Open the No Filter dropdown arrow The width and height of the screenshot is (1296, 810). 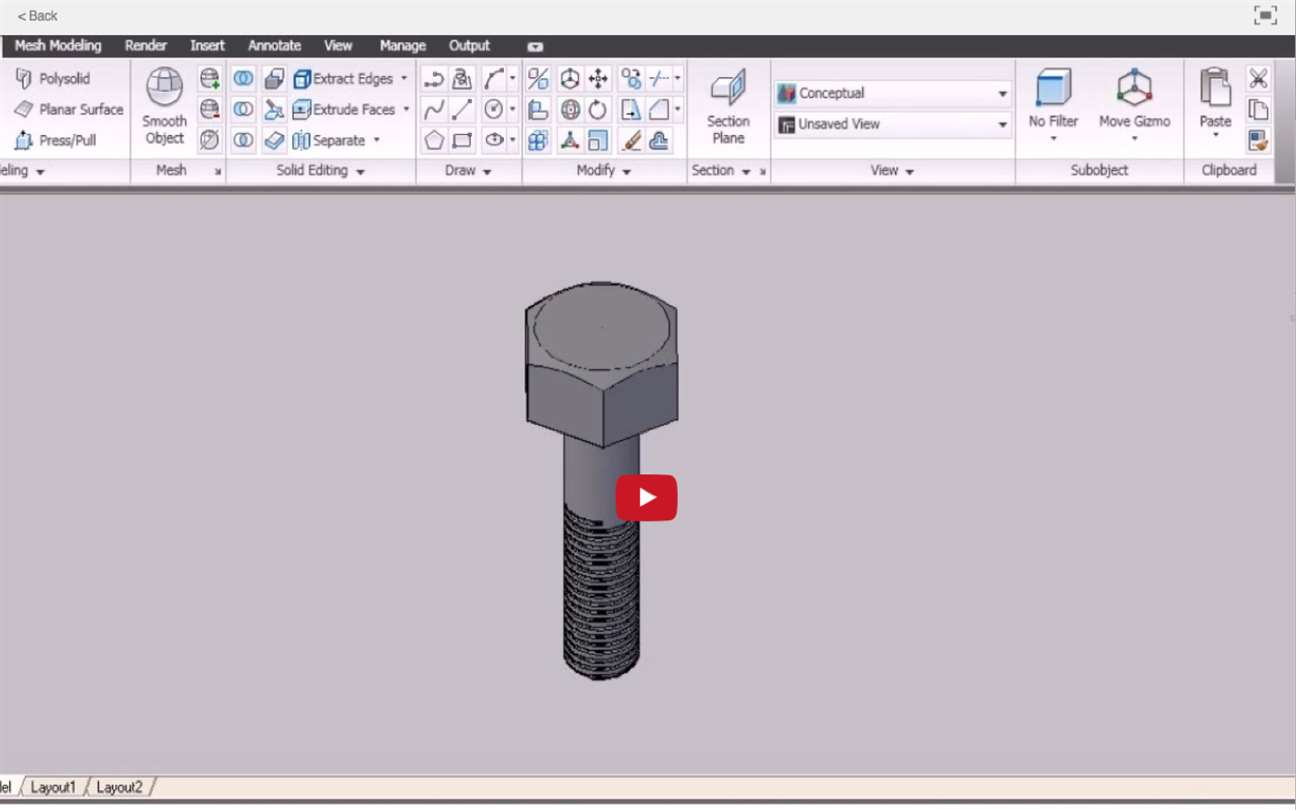pyautogui.click(x=1053, y=139)
